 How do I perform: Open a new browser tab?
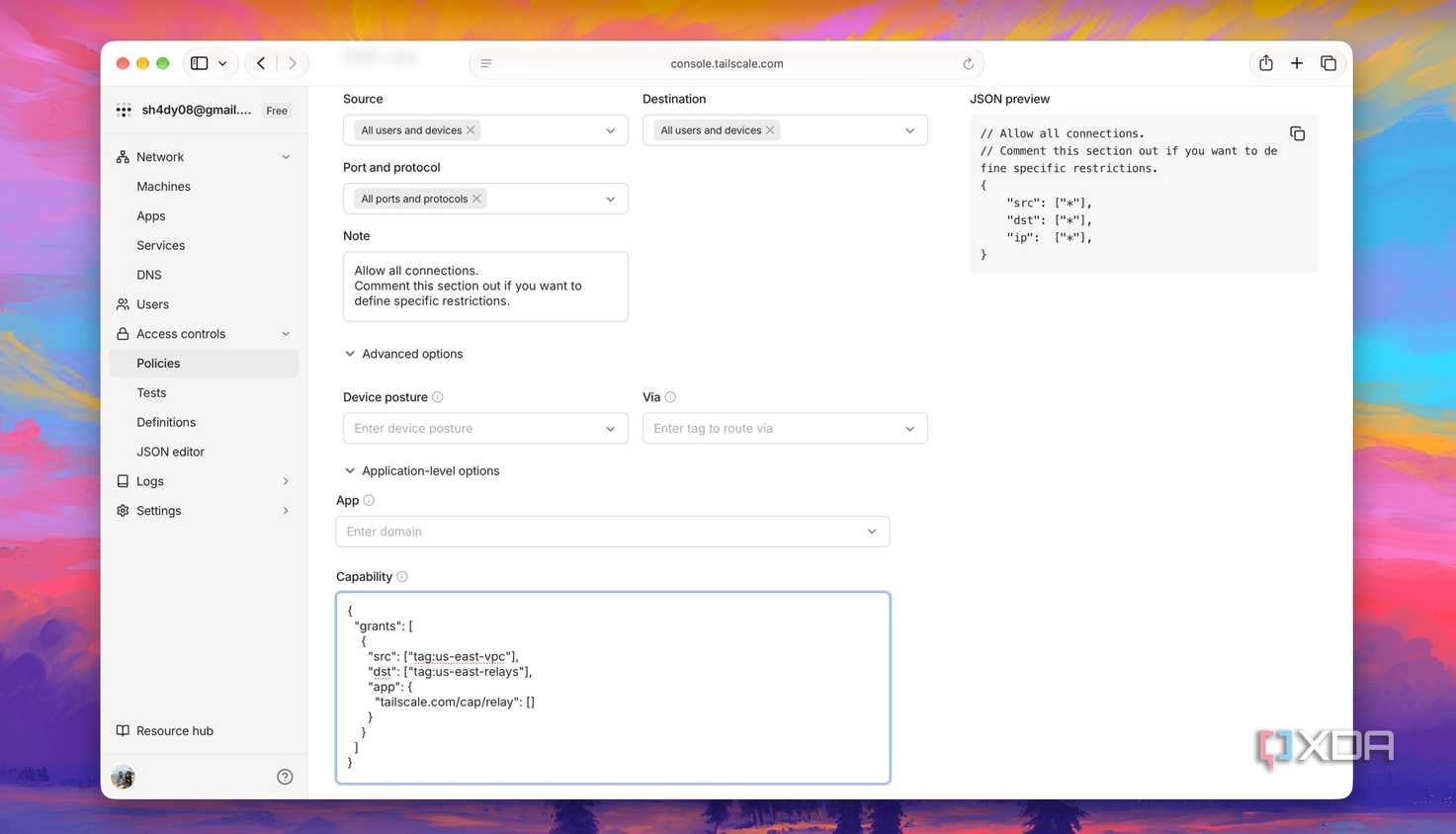pyautogui.click(x=1297, y=63)
